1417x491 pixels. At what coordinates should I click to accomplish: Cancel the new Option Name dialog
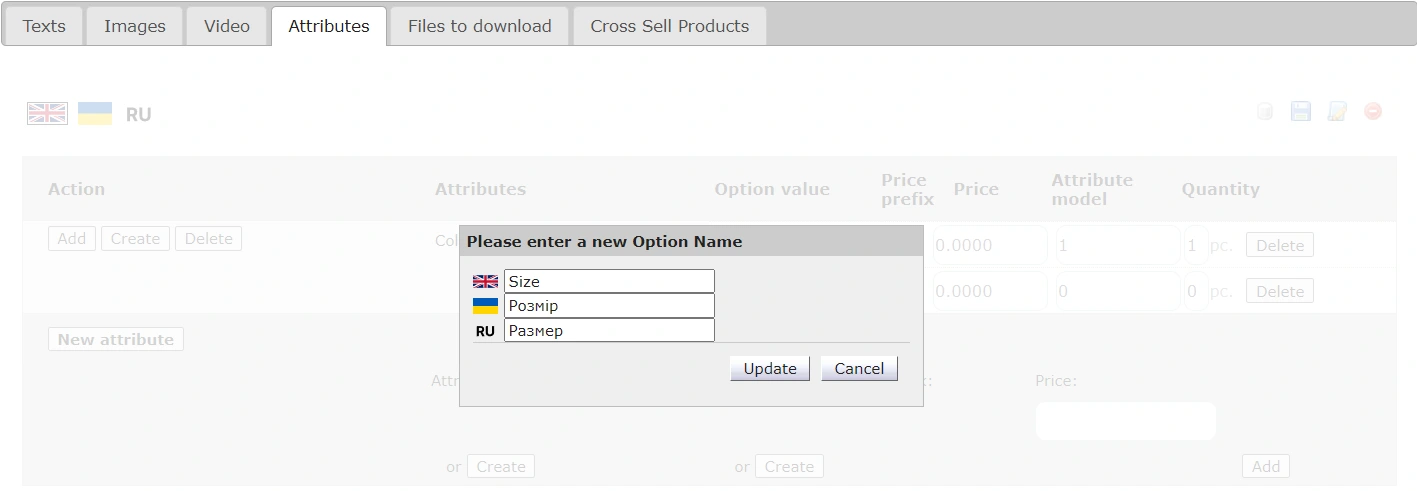click(x=859, y=369)
